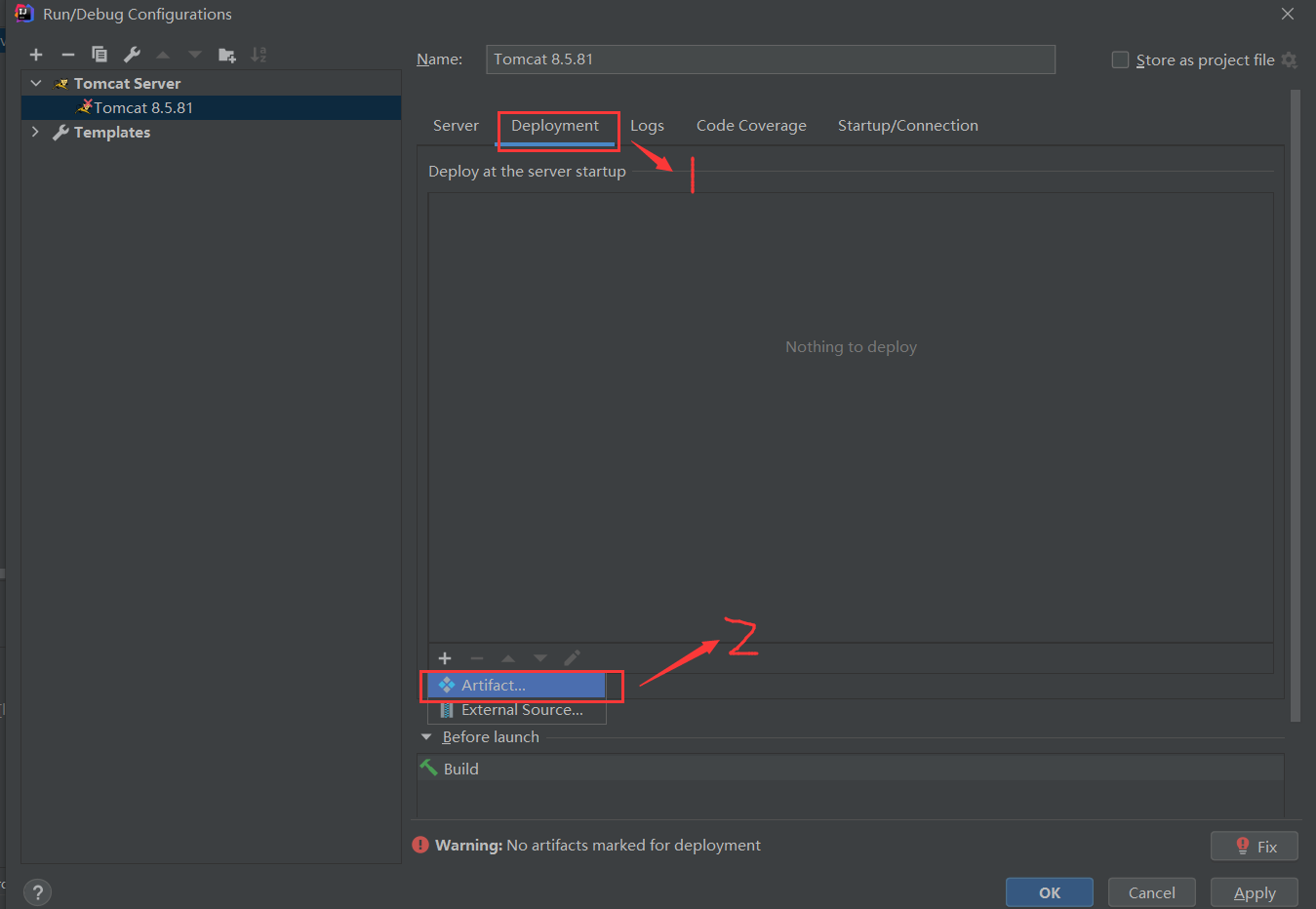Select the Build before-launch task
This screenshot has height=909, width=1316.
pyautogui.click(x=851, y=768)
